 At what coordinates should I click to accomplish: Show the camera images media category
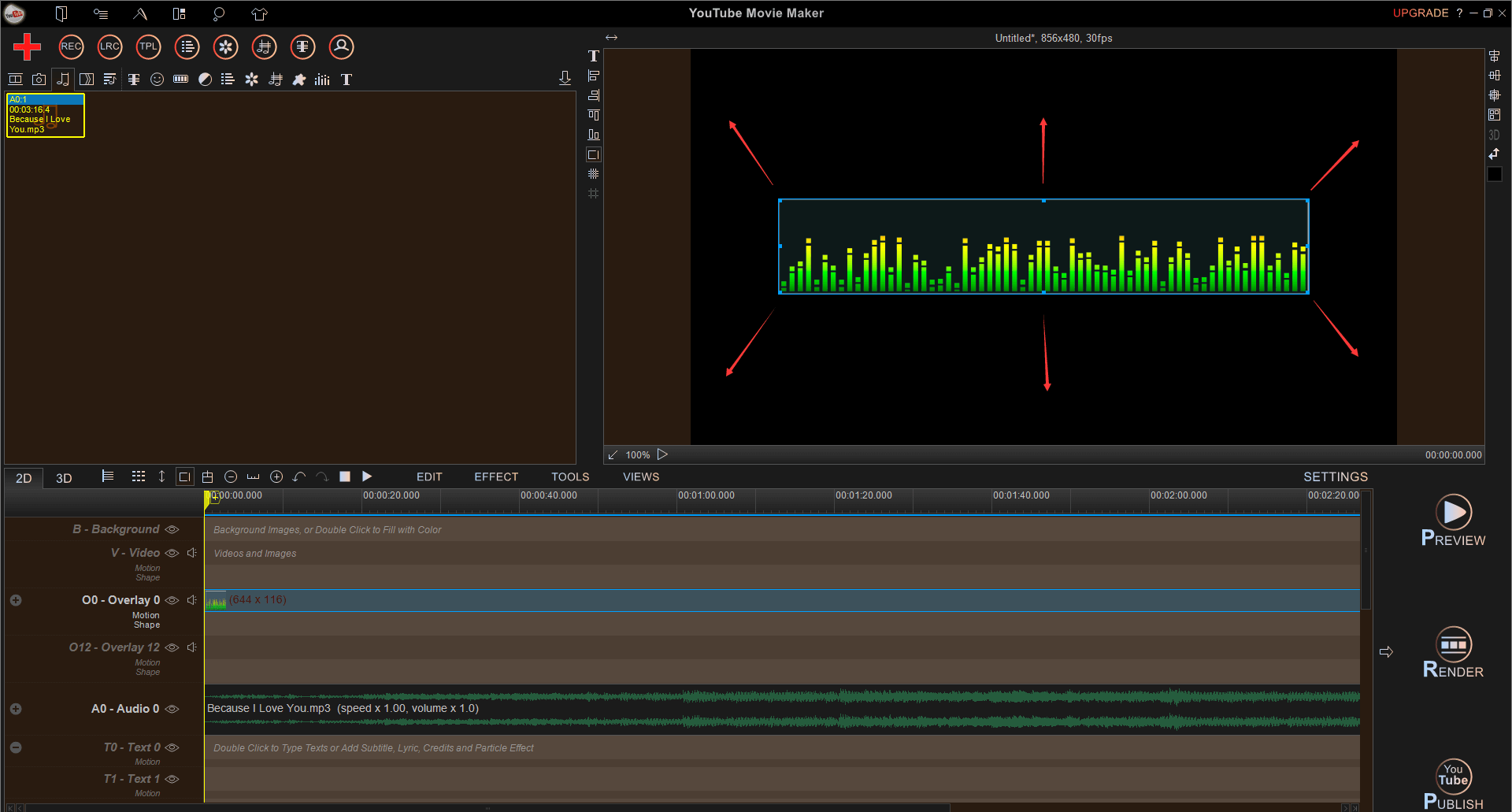39,80
